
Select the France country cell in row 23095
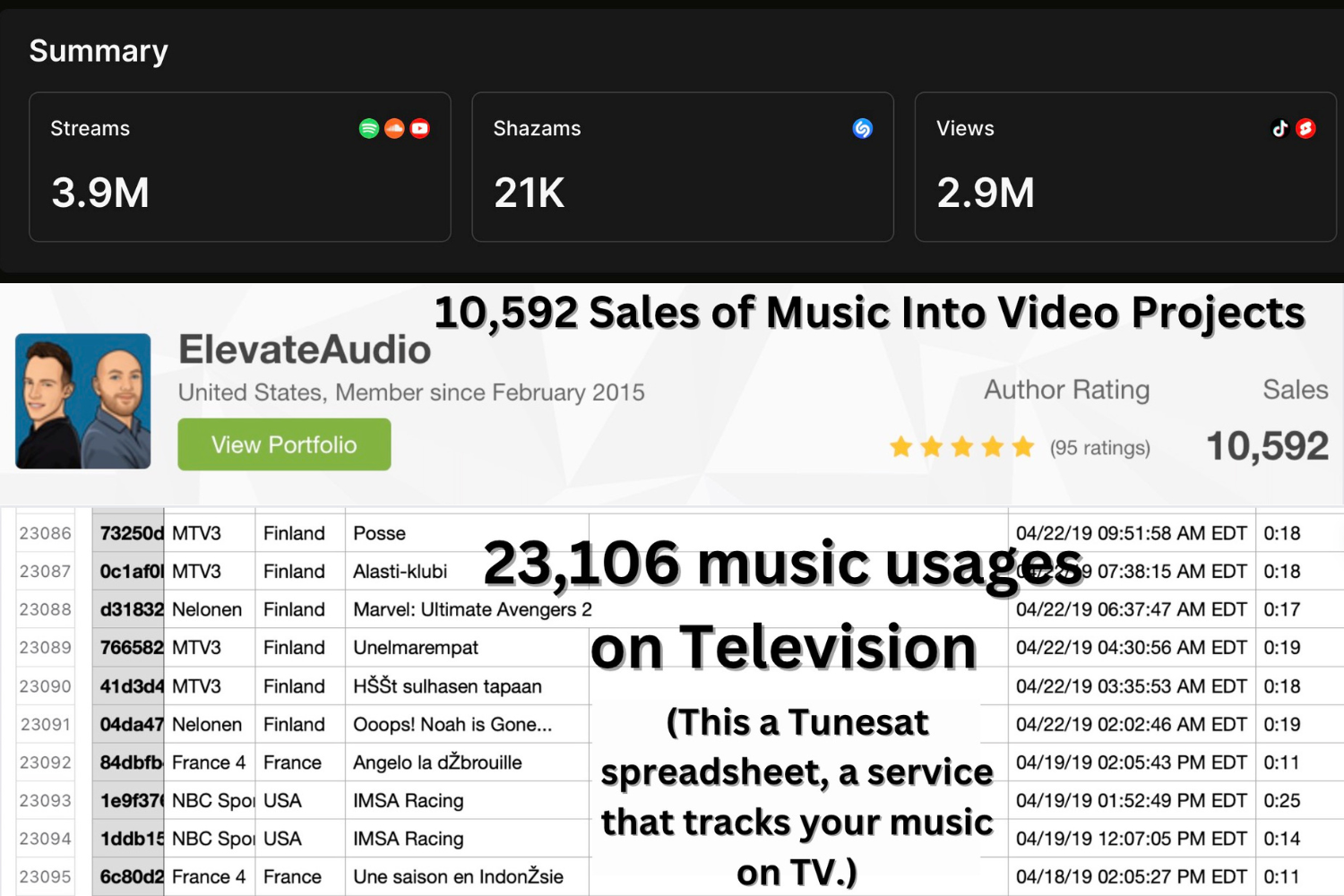coord(300,876)
